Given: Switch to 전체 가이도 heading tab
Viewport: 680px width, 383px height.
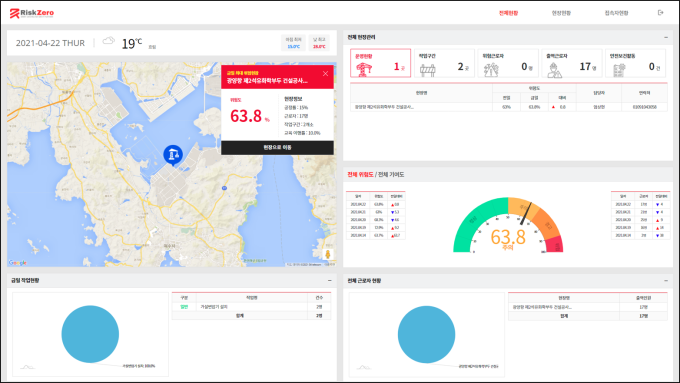Looking at the screenshot, I should pyautogui.click(x=391, y=174).
